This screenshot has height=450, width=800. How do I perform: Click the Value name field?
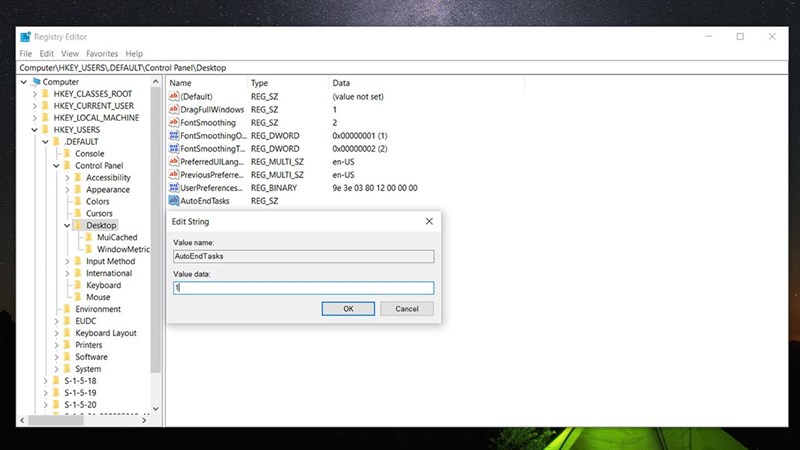(x=304, y=256)
